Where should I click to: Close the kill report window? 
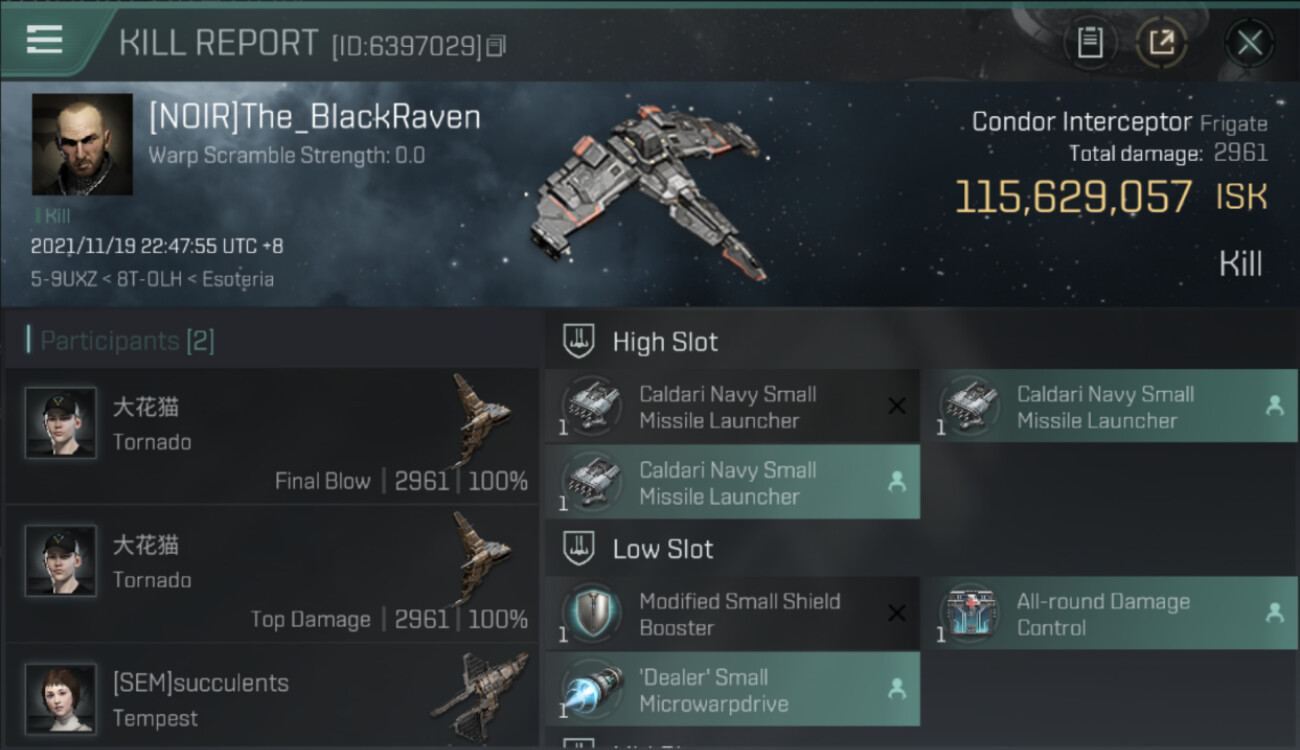(x=1249, y=43)
